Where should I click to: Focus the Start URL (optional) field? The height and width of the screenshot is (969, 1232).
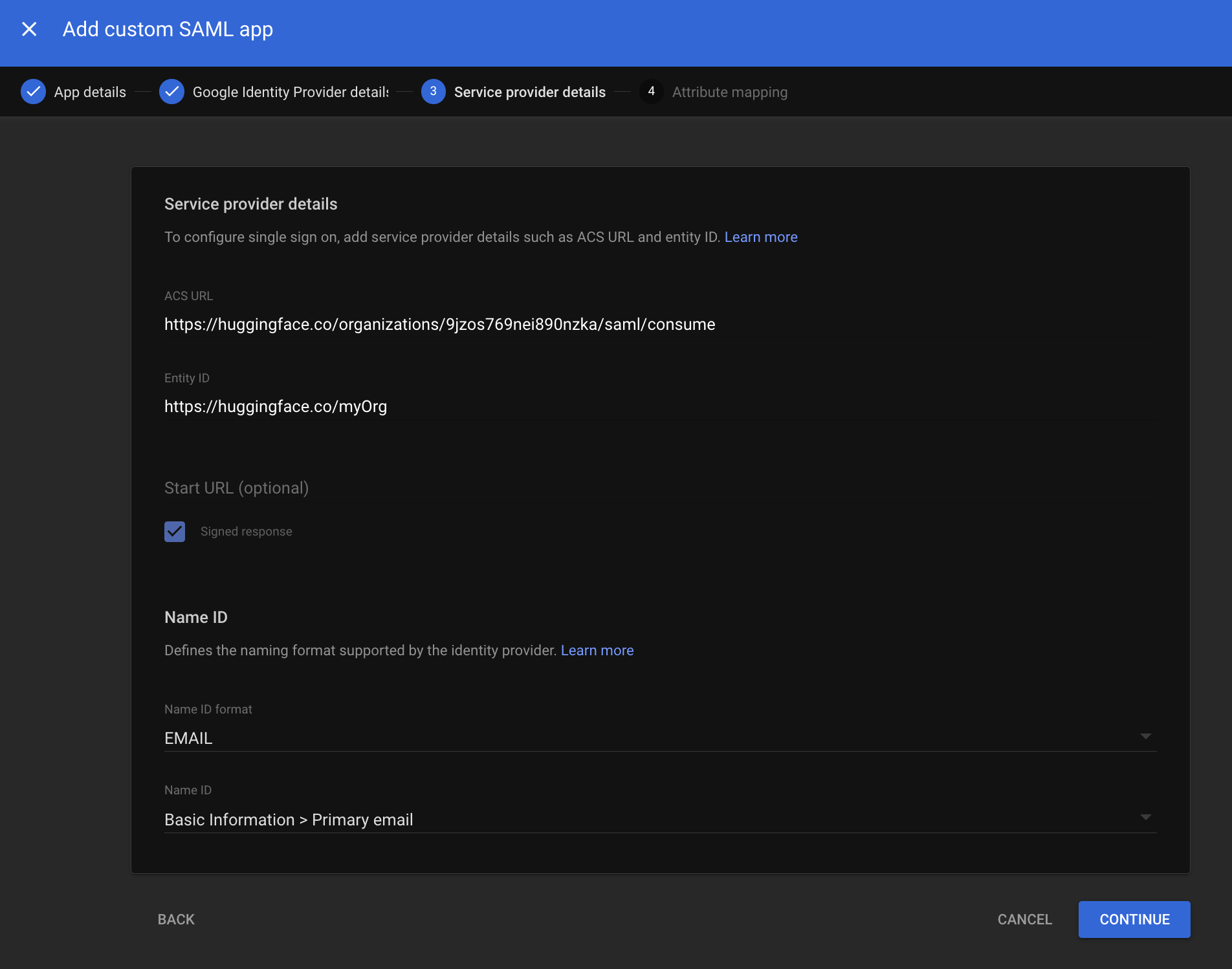(x=647, y=488)
